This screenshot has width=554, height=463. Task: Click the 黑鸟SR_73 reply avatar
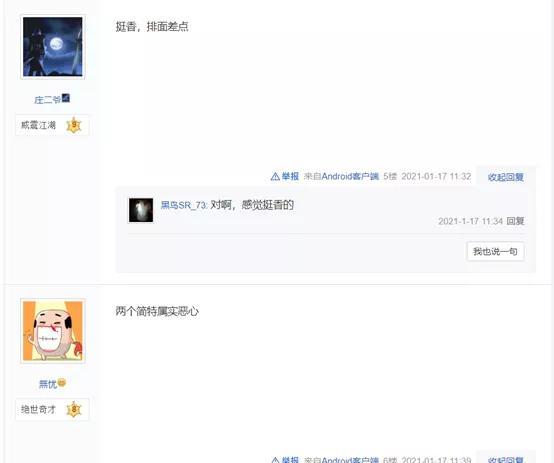point(141,210)
